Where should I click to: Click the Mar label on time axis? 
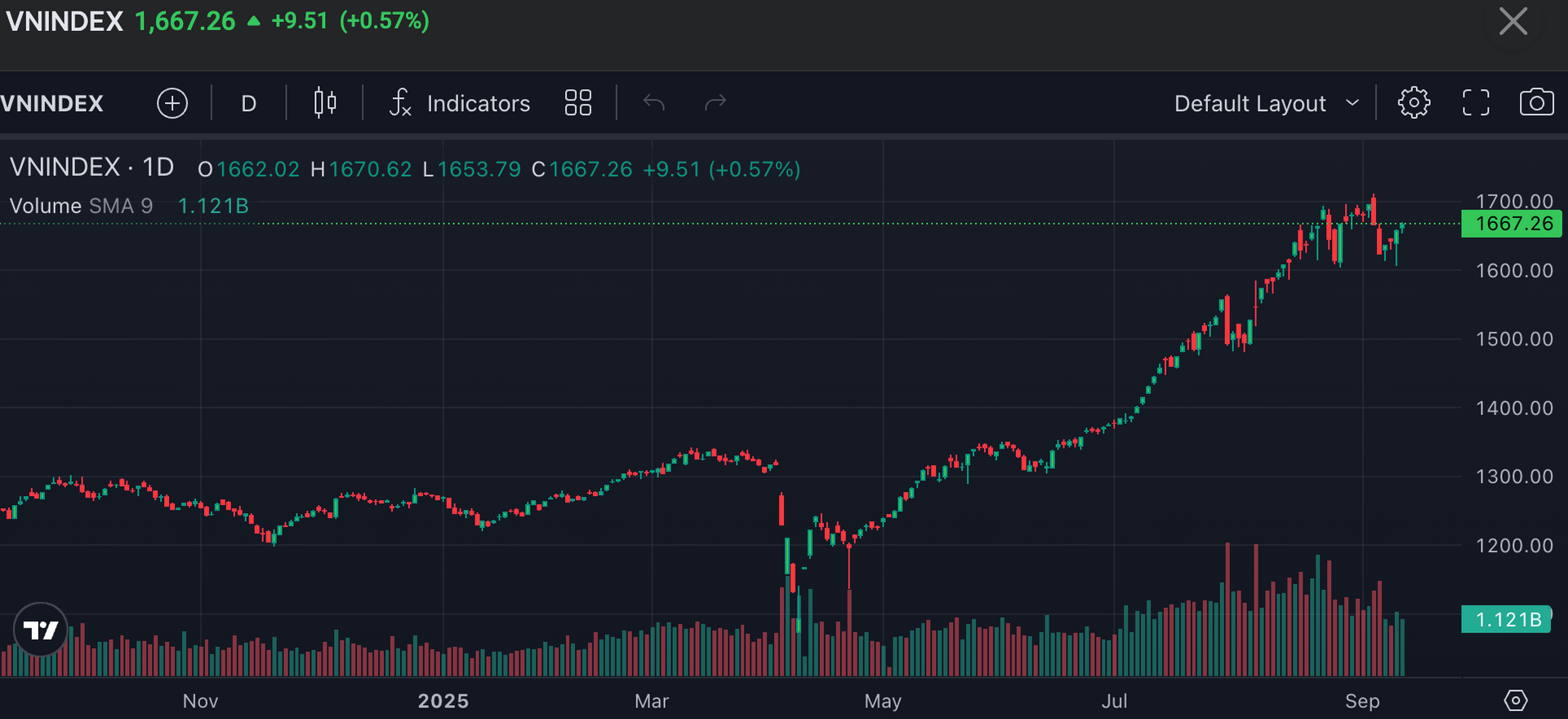click(x=652, y=701)
